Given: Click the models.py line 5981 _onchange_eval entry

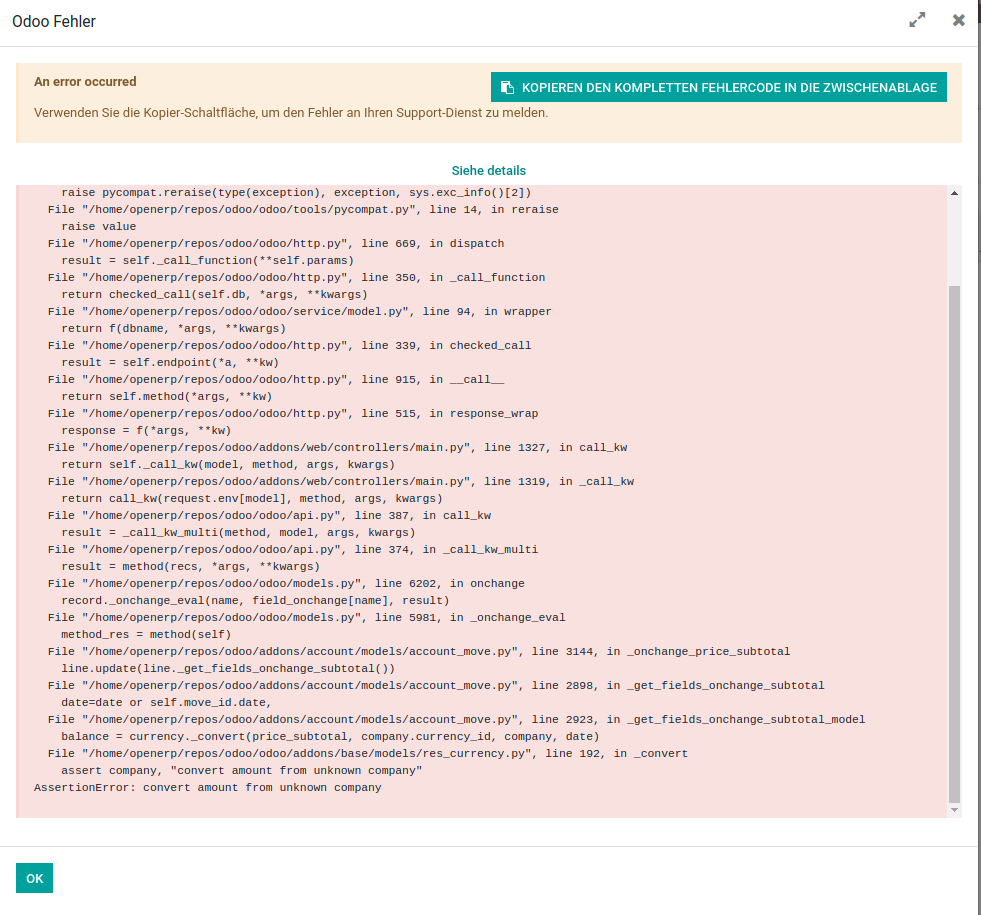Looking at the screenshot, I should [307, 618].
